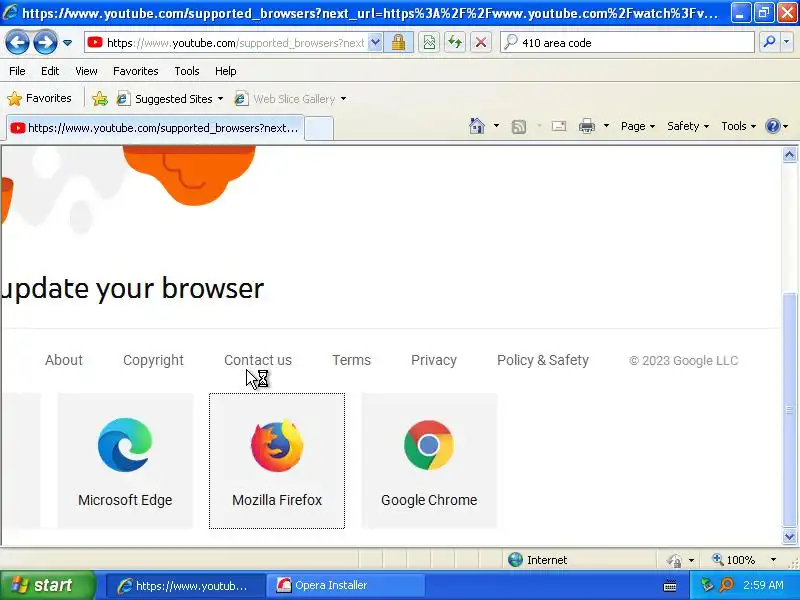Open the Edit menu
This screenshot has width=800, height=600.
[50, 71]
